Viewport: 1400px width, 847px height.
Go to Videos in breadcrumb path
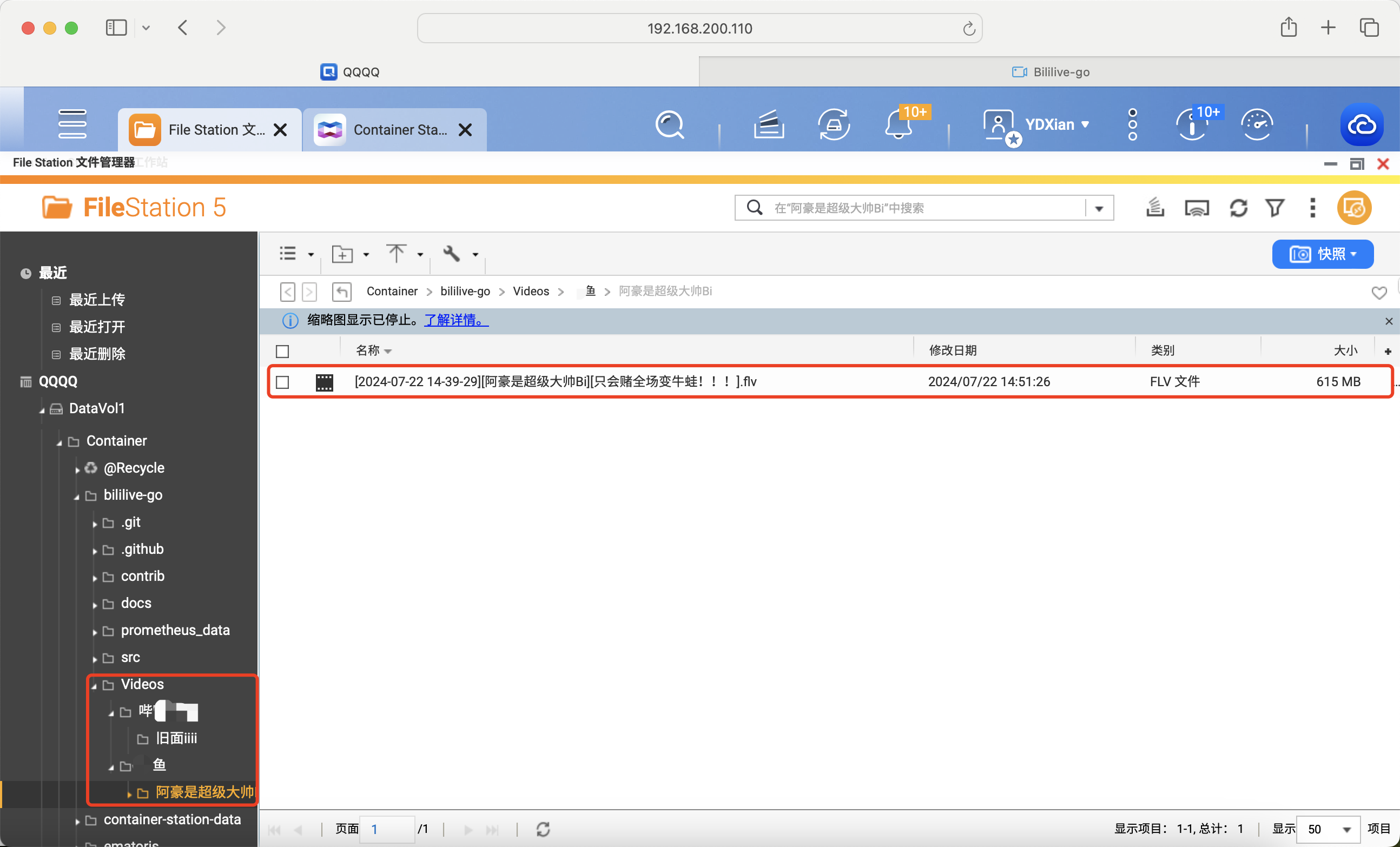pyautogui.click(x=531, y=292)
